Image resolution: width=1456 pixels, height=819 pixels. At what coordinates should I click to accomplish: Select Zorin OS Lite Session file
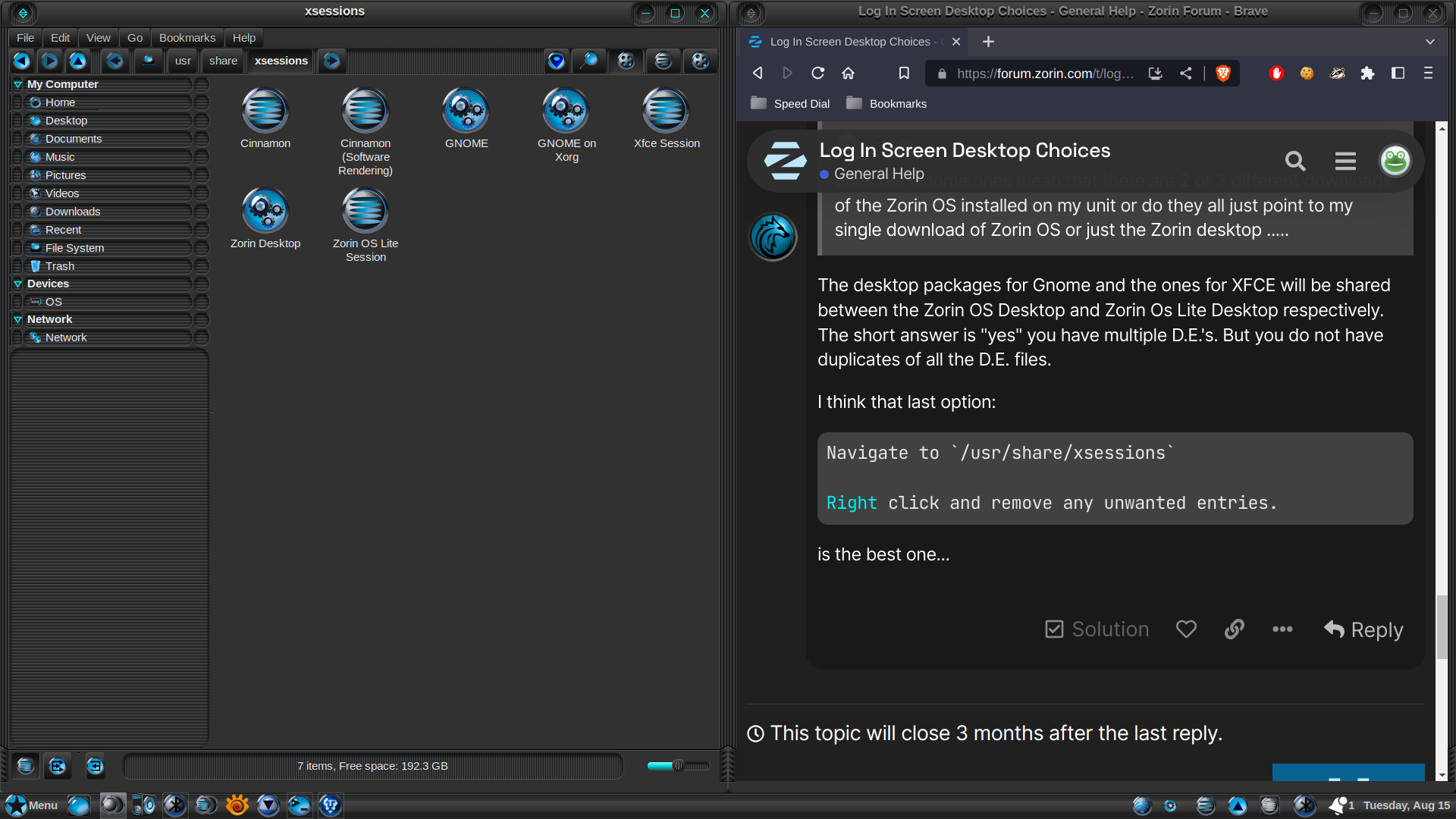tap(366, 225)
